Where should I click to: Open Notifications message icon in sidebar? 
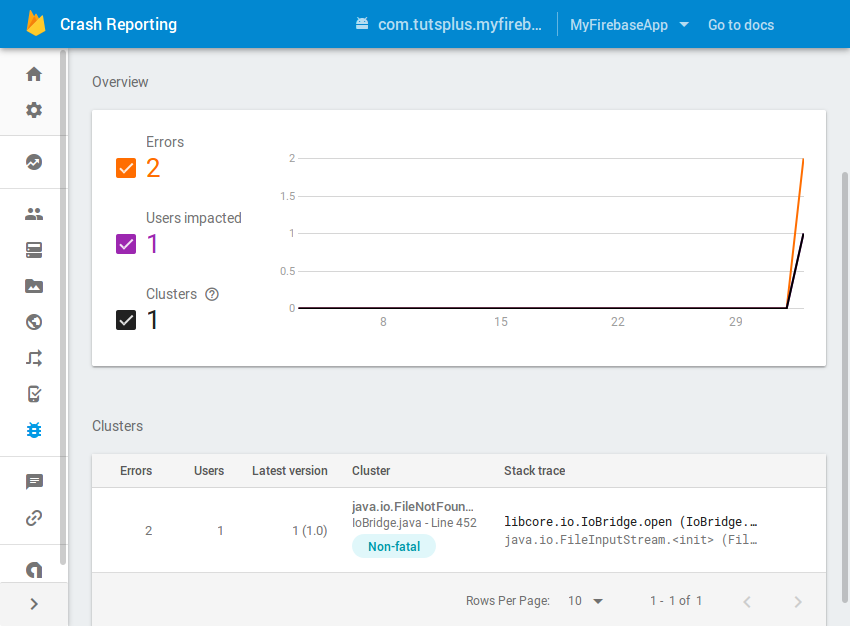tap(34, 481)
